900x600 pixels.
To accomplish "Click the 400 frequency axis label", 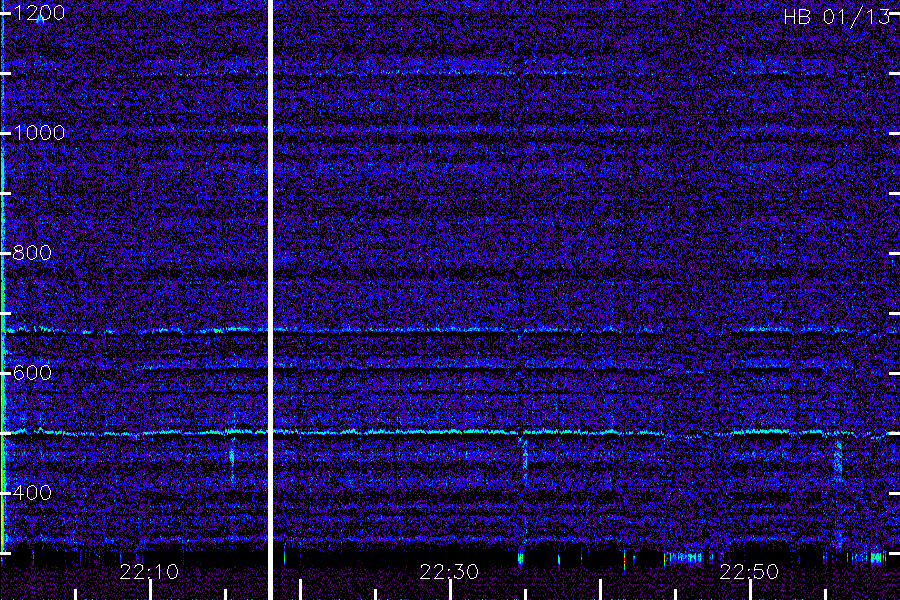I will pos(32,493).
